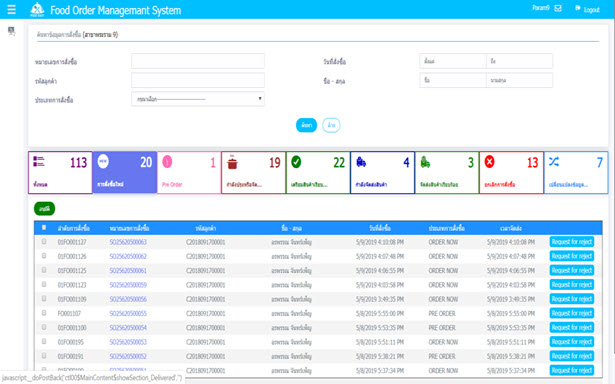This screenshot has height=384, width=615.
Task: Select the shuffle arrows status card with 7
Action: pos(576,173)
